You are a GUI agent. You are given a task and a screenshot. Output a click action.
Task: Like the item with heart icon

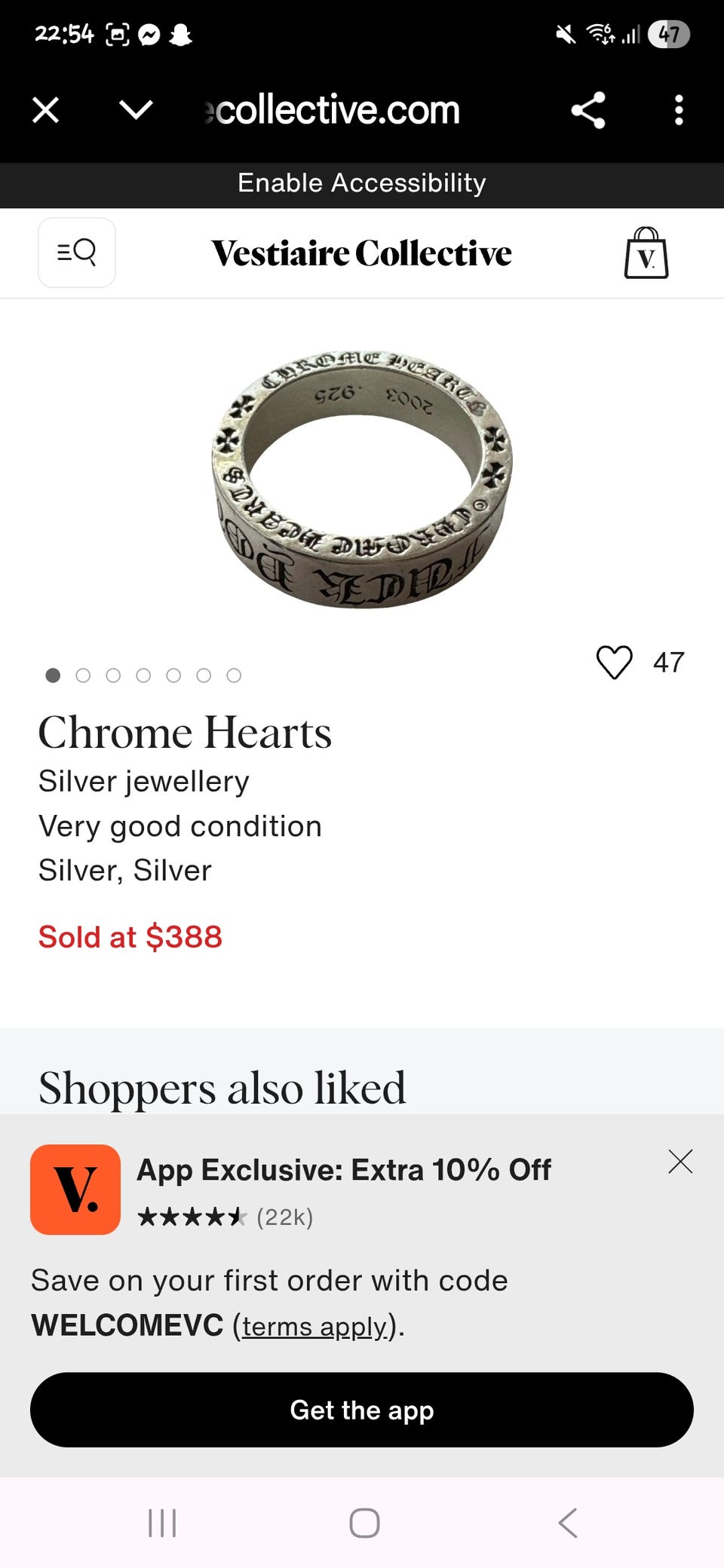615,663
